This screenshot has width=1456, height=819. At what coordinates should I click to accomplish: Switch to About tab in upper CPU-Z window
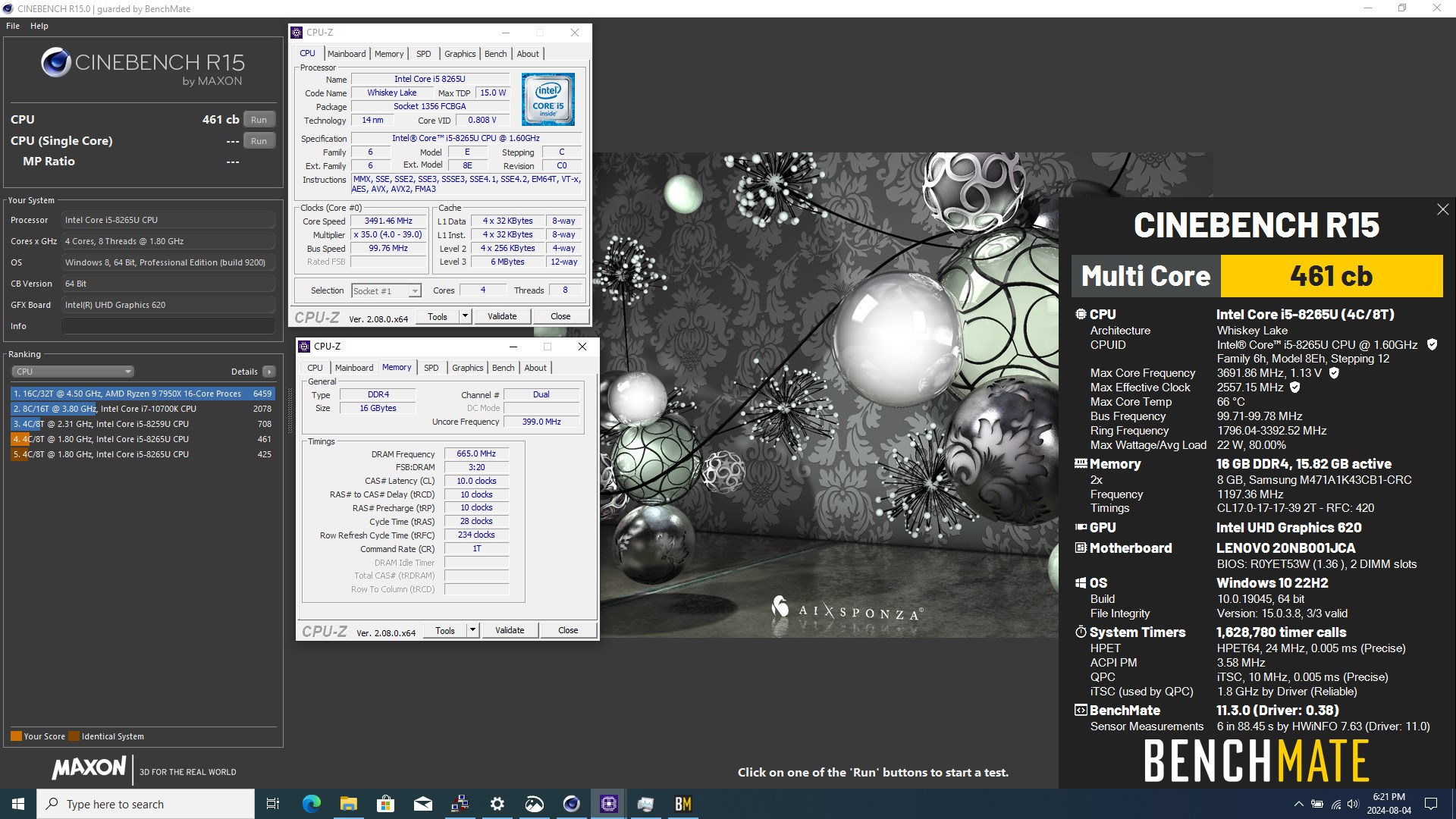click(x=529, y=54)
